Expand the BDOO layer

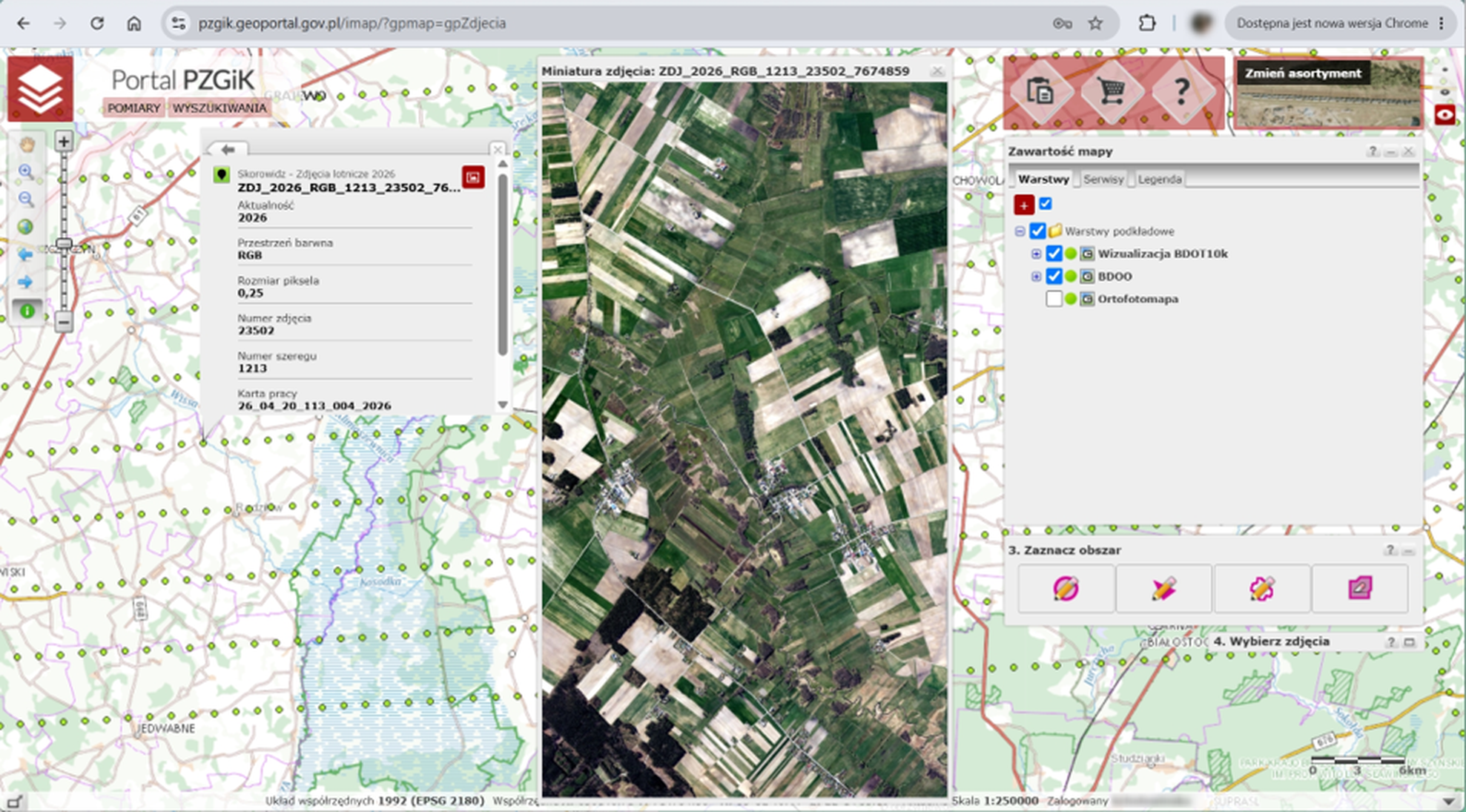click(1037, 277)
